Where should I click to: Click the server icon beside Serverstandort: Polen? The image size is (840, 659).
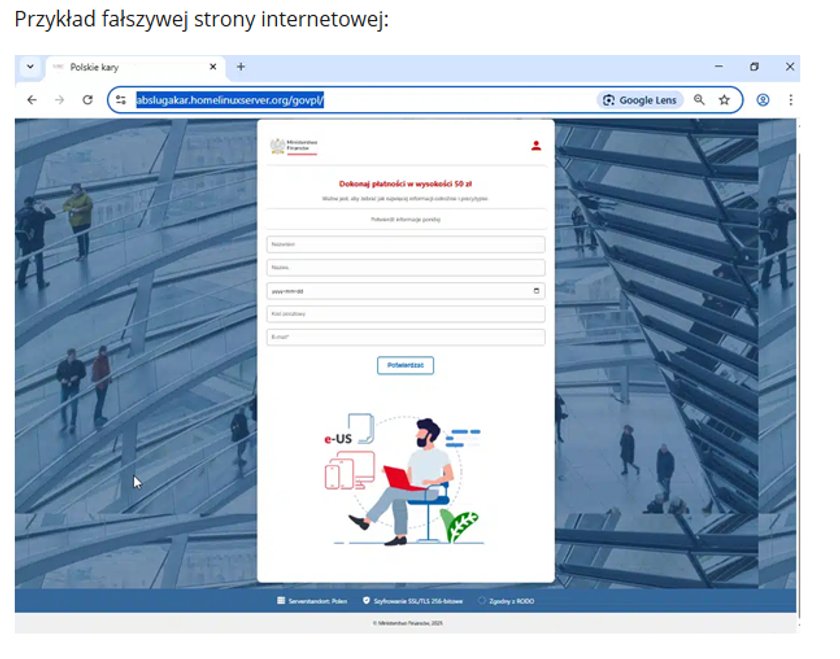coord(280,599)
